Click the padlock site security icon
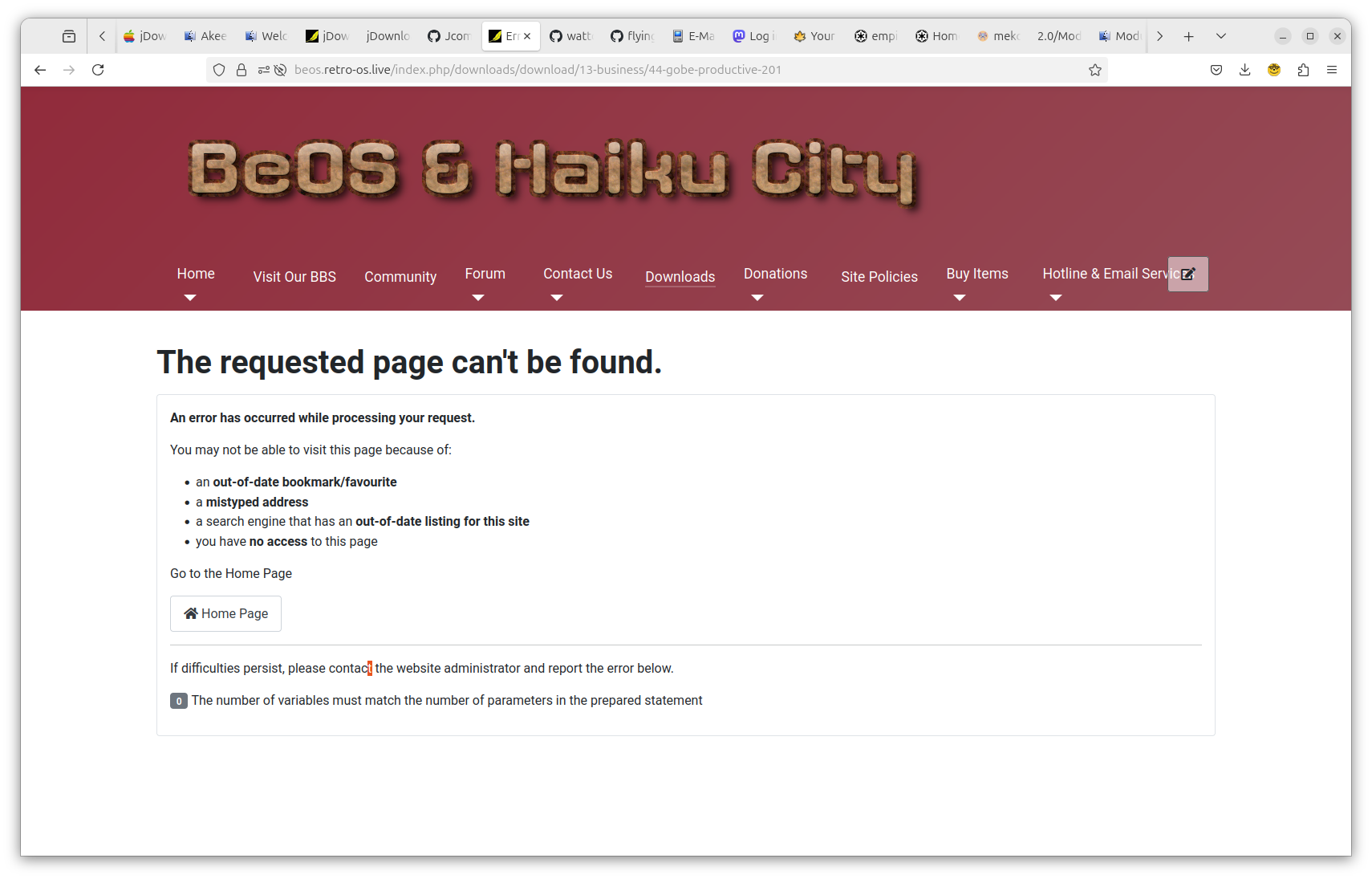This screenshot has height=879, width=1372. (242, 70)
